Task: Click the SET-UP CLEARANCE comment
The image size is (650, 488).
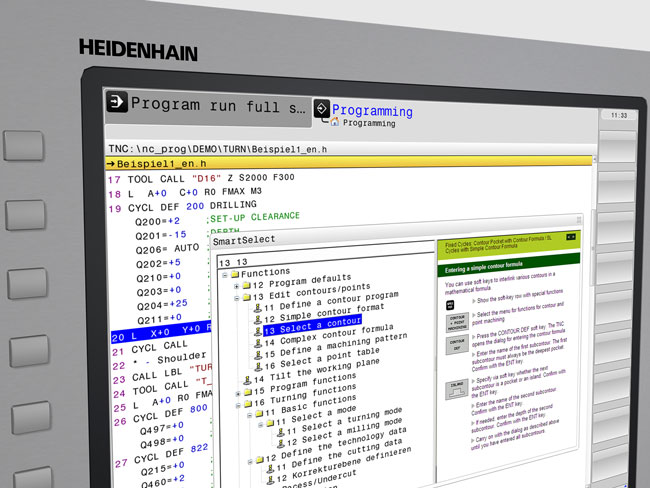Action: [255, 217]
